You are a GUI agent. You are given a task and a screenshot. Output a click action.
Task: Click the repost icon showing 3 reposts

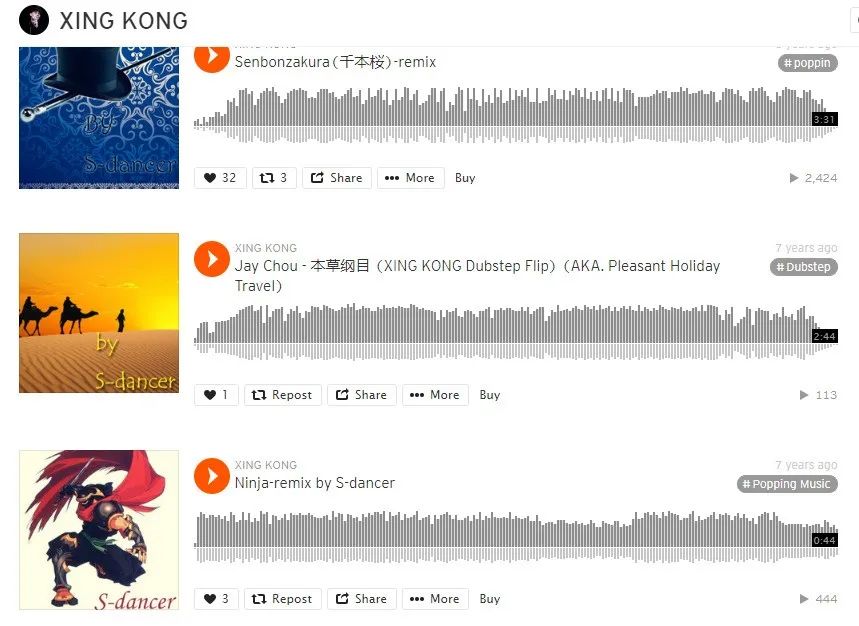274,178
